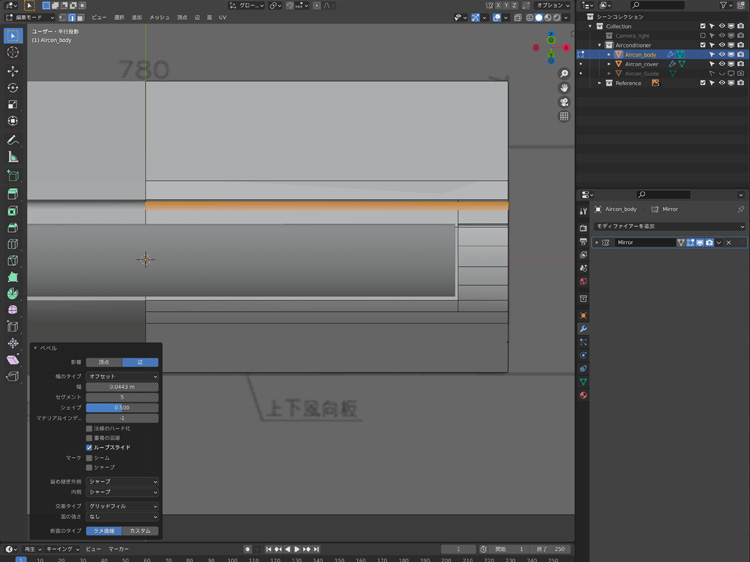Open the UV menu in viewport header
This screenshot has height=562, width=750.
(x=222, y=18)
